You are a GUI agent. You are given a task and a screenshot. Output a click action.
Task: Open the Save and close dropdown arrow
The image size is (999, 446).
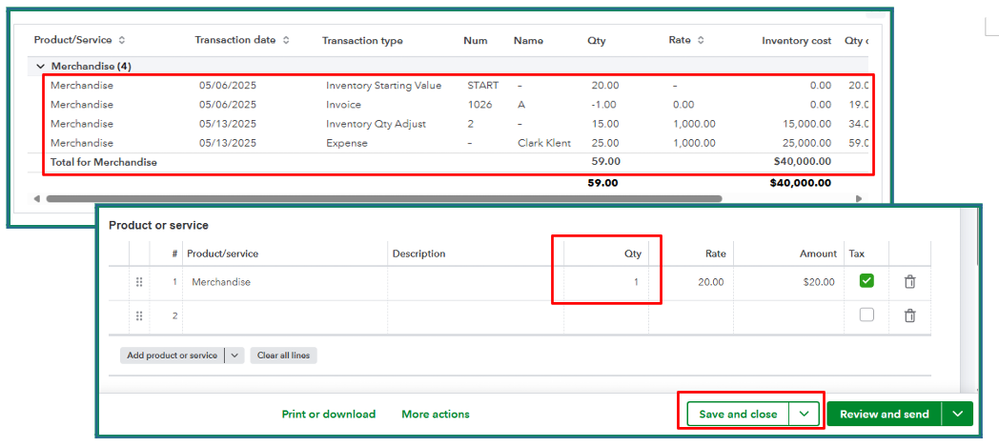click(x=804, y=414)
